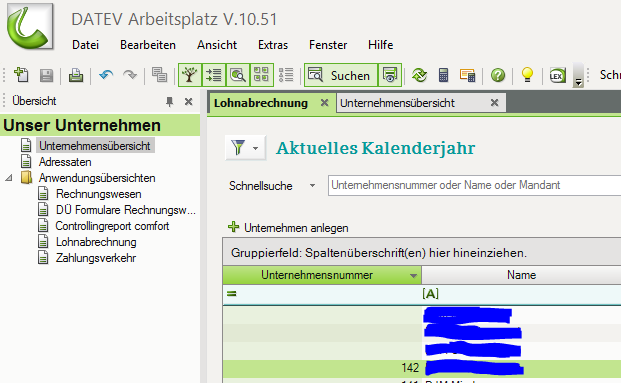Close the Unternehmensübersicht tab
The width and height of the screenshot is (621, 383).
(x=494, y=103)
